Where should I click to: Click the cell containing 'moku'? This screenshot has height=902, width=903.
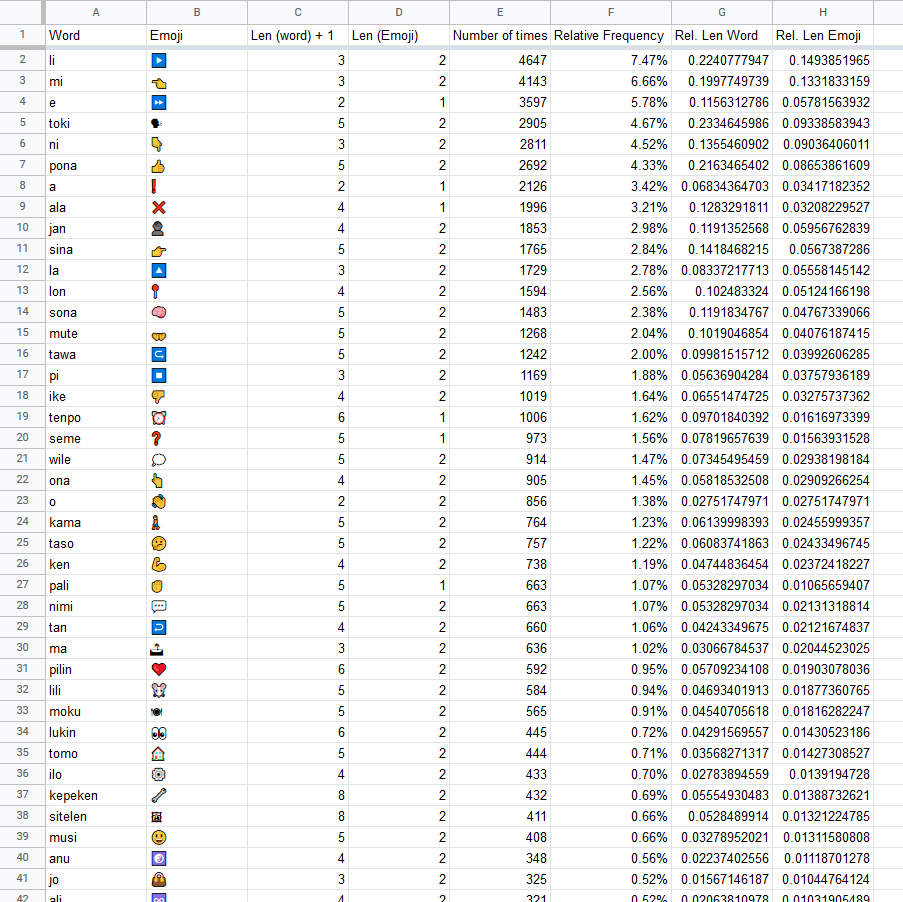tap(96, 711)
